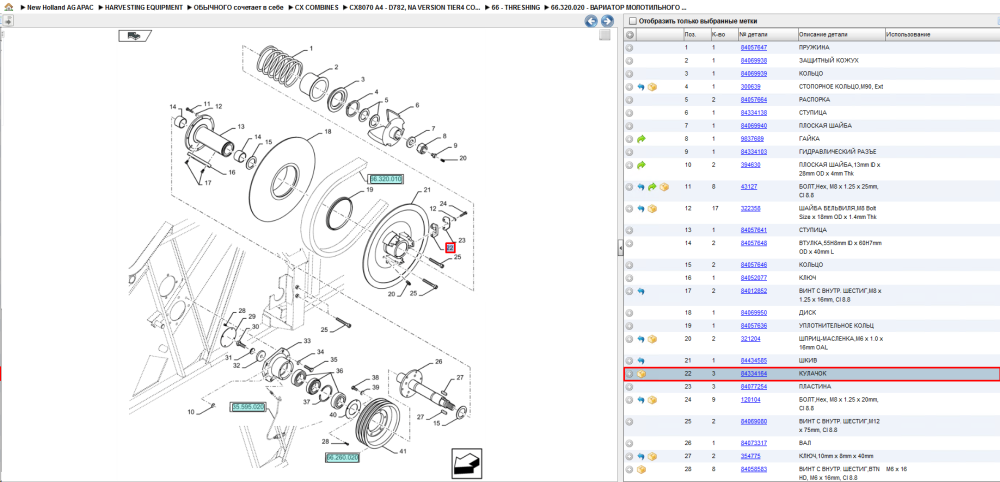
Task: Open part number 84073317 link
Action: (753, 444)
